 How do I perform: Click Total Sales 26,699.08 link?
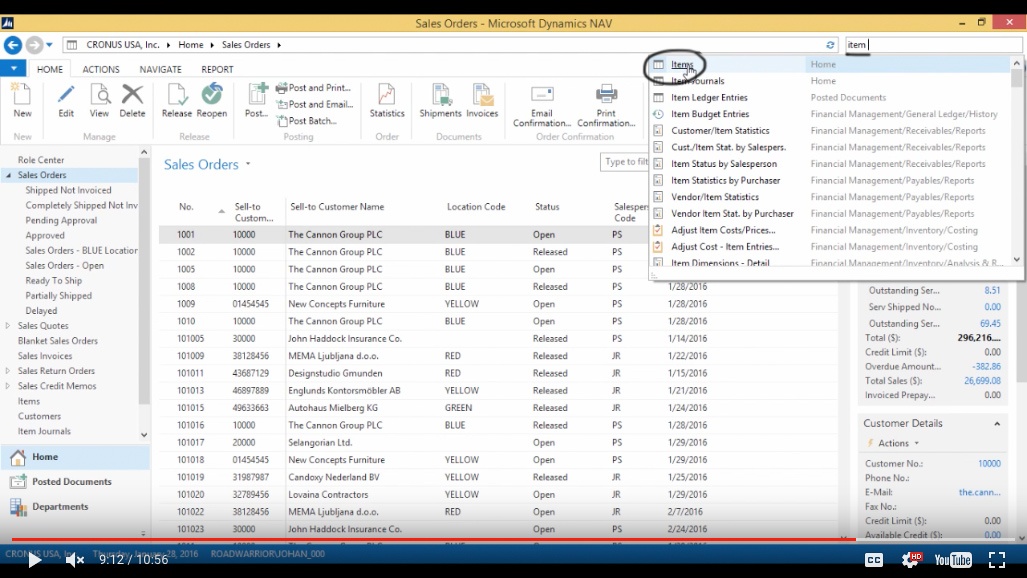[x=982, y=381]
